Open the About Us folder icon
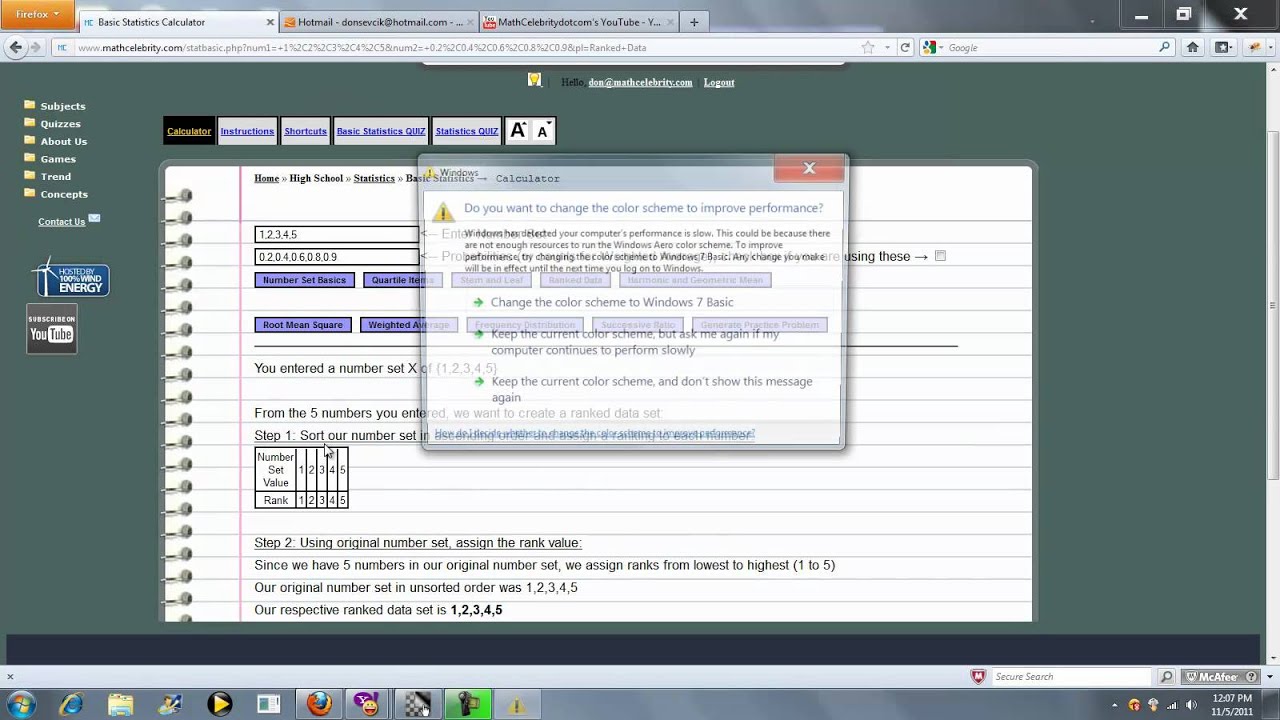The height and width of the screenshot is (720, 1280). 30,141
